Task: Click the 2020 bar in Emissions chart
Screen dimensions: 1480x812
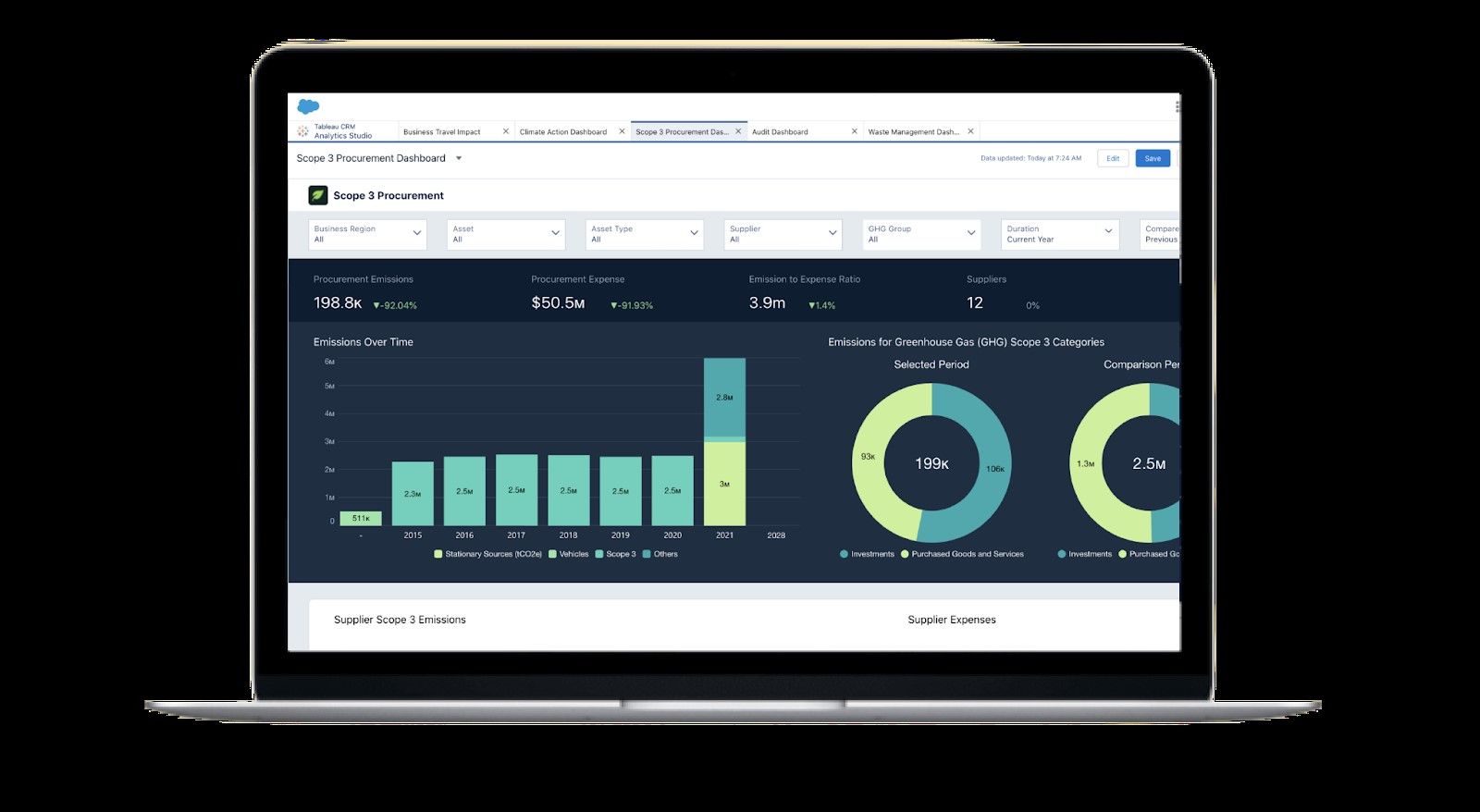Action: [x=672, y=491]
